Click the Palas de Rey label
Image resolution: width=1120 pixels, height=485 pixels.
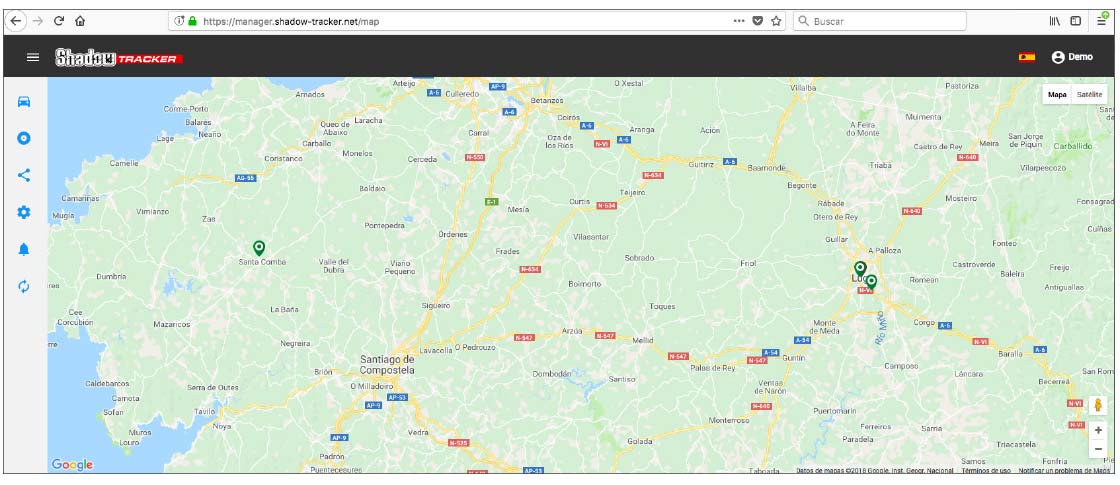point(713,368)
